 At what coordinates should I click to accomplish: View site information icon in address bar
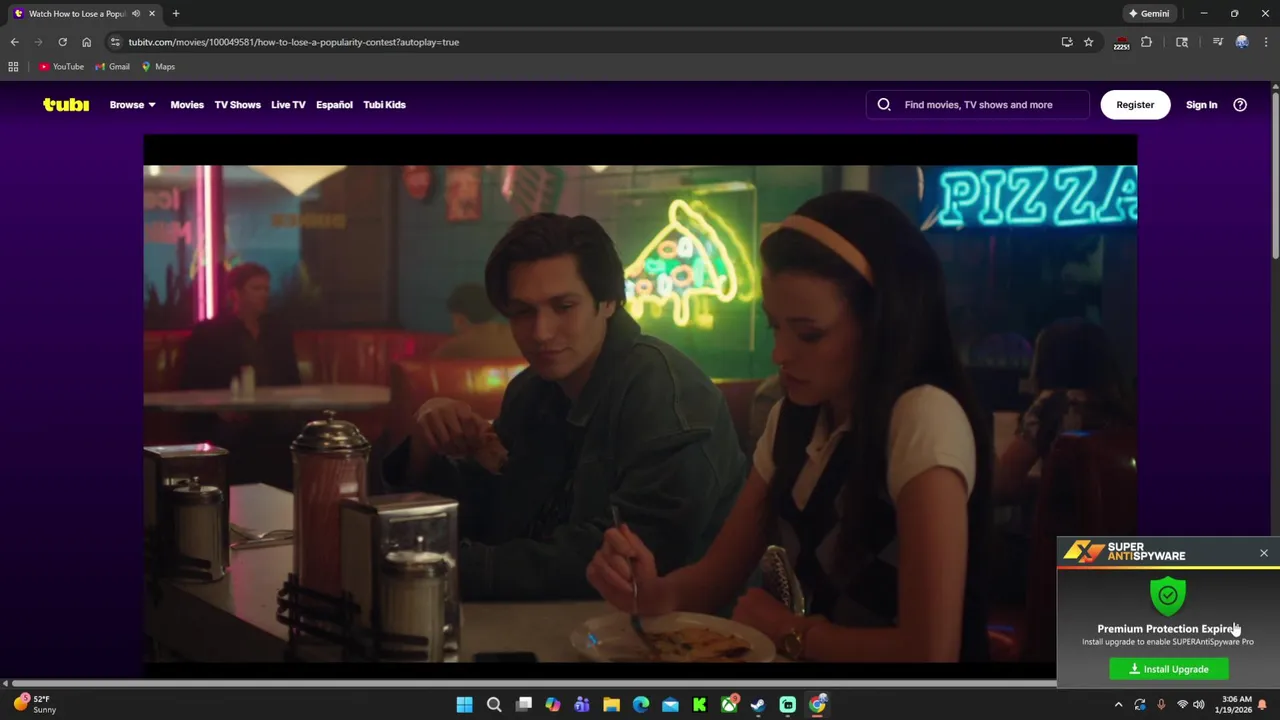(x=115, y=42)
